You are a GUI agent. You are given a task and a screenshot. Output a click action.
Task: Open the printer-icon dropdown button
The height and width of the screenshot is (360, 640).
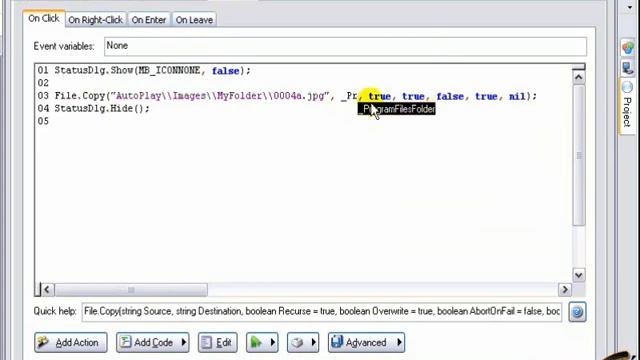303,342
